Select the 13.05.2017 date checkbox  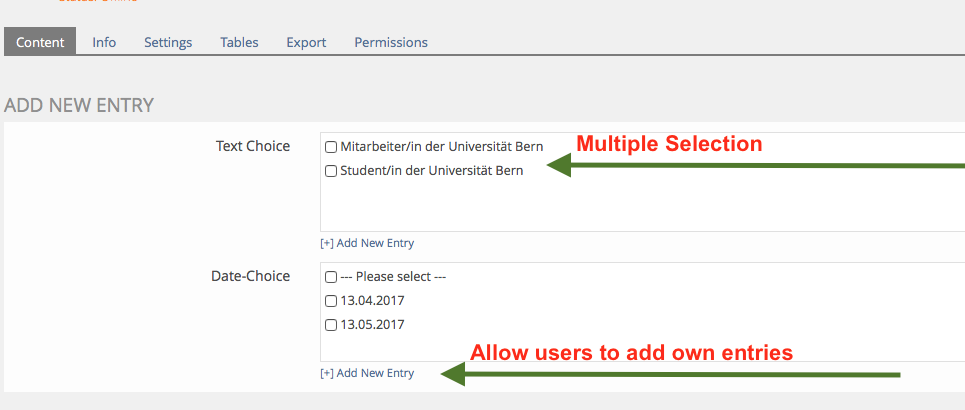[331, 325]
